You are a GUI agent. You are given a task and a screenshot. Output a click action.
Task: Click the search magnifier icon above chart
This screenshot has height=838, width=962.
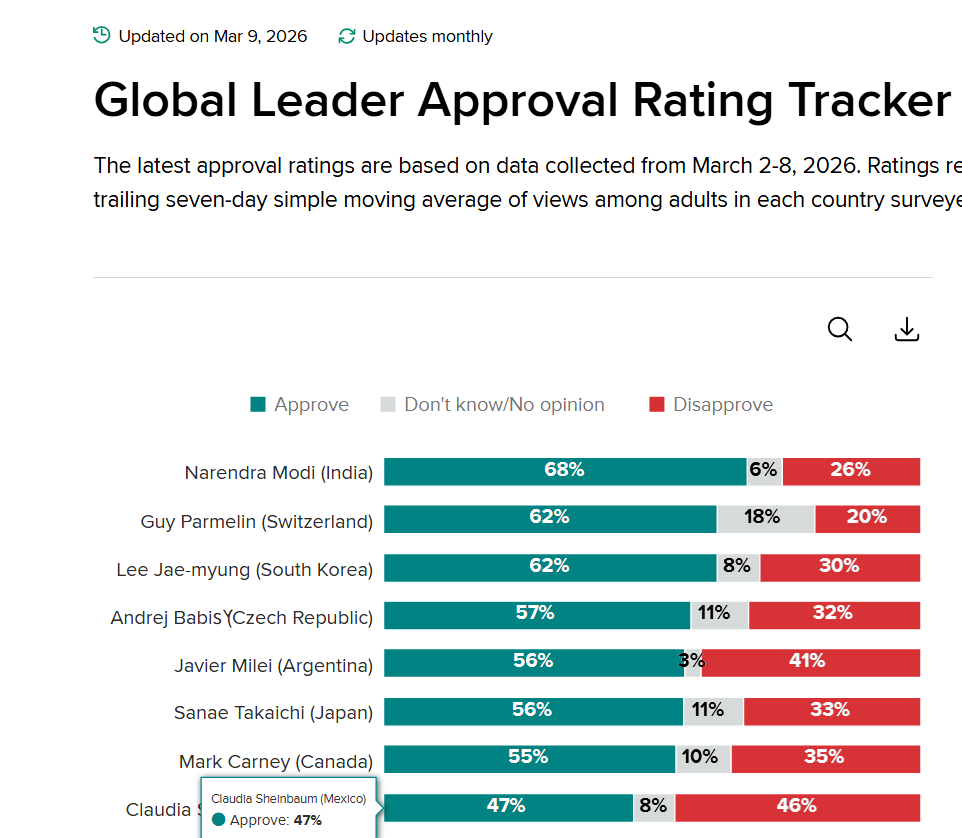pyautogui.click(x=839, y=329)
